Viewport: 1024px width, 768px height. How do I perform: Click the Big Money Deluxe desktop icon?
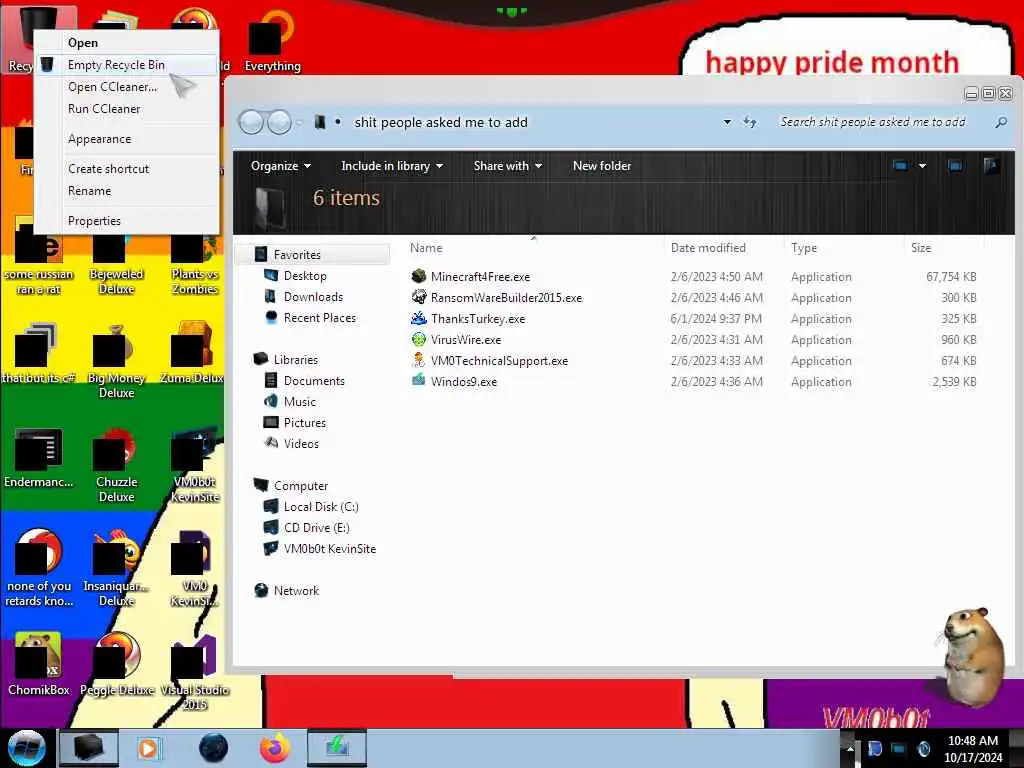click(116, 361)
